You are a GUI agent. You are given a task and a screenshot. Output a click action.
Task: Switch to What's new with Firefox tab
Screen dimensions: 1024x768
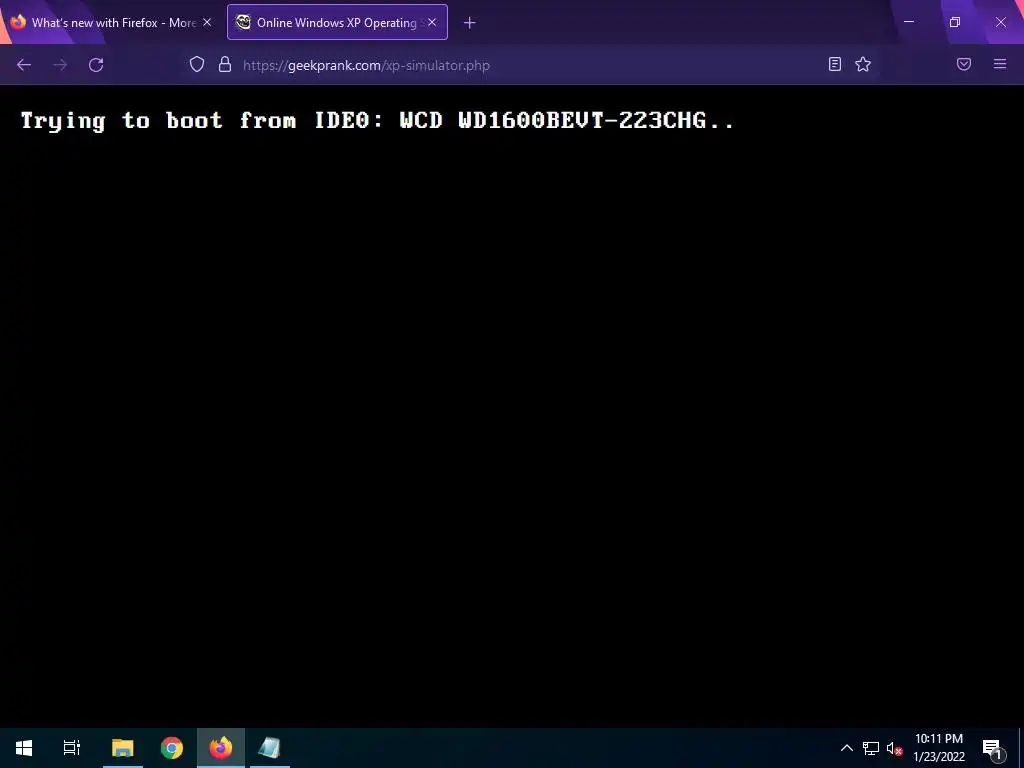(x=111, y=22)
